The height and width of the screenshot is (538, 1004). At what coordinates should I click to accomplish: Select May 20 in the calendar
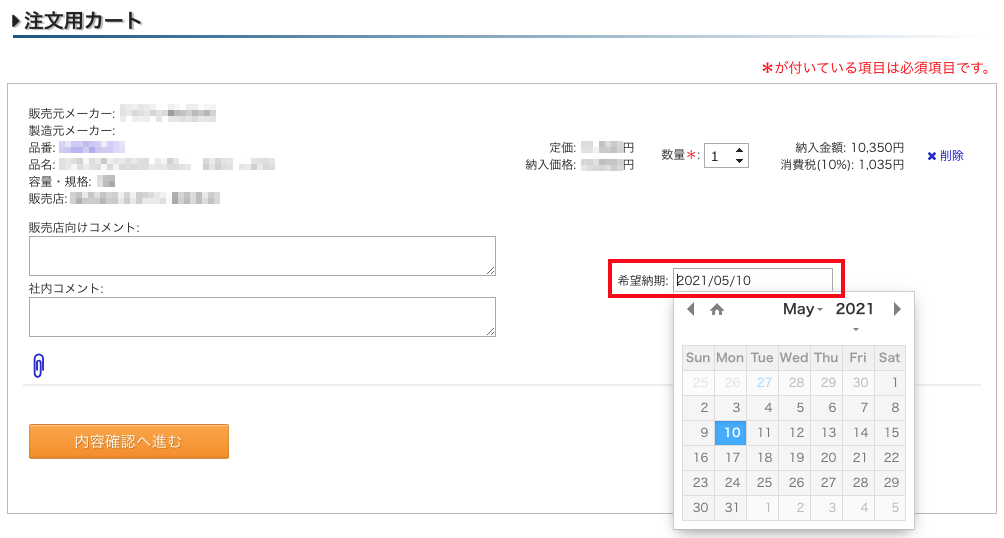click(827, 457)
